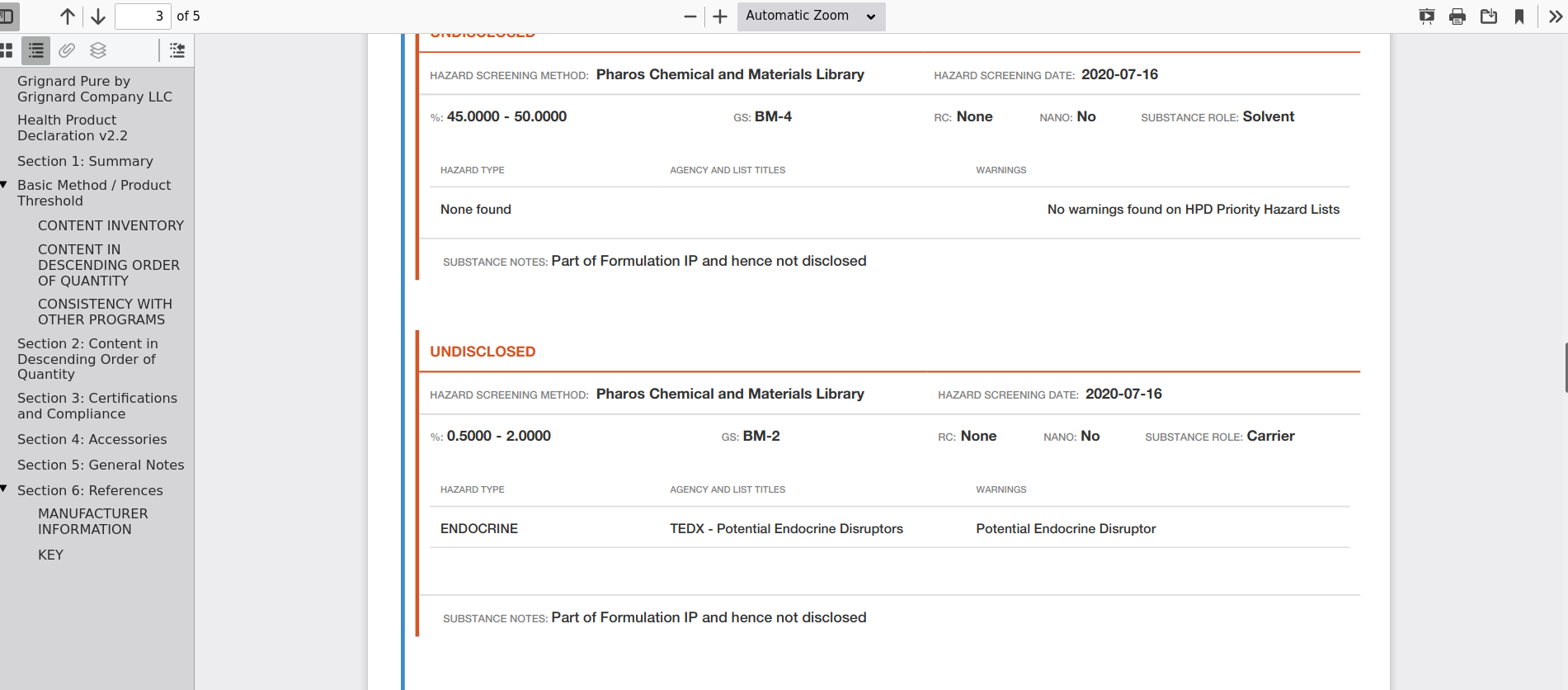
Task: Select the screening date 2020-07-16 in first block
Action: [1119, 74]
